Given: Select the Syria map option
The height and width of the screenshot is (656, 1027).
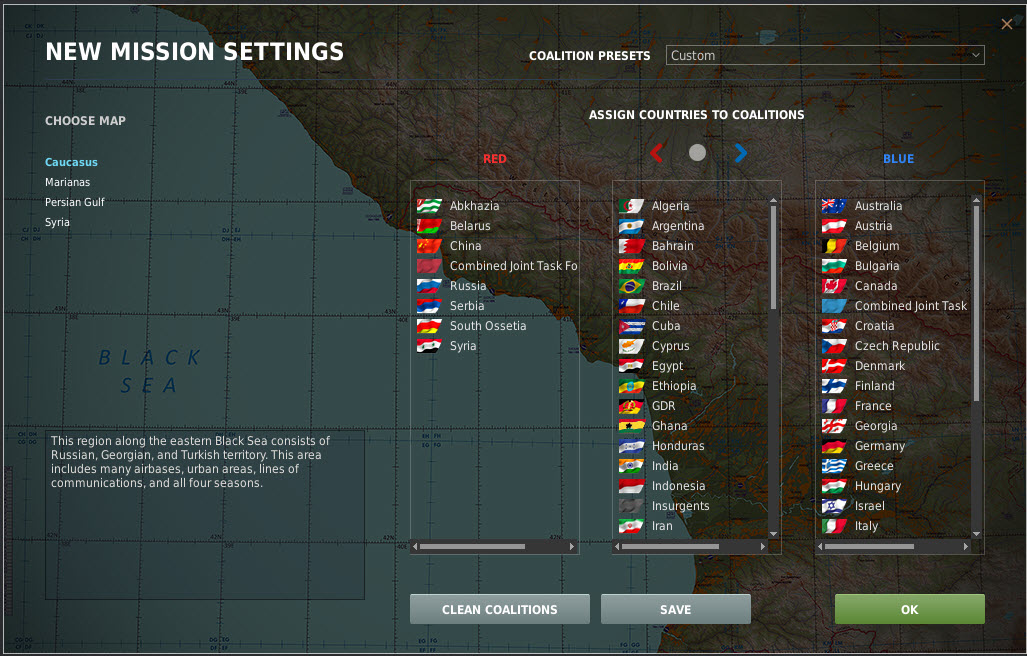Looking at the screenshot, I should (x=58, y=222).
